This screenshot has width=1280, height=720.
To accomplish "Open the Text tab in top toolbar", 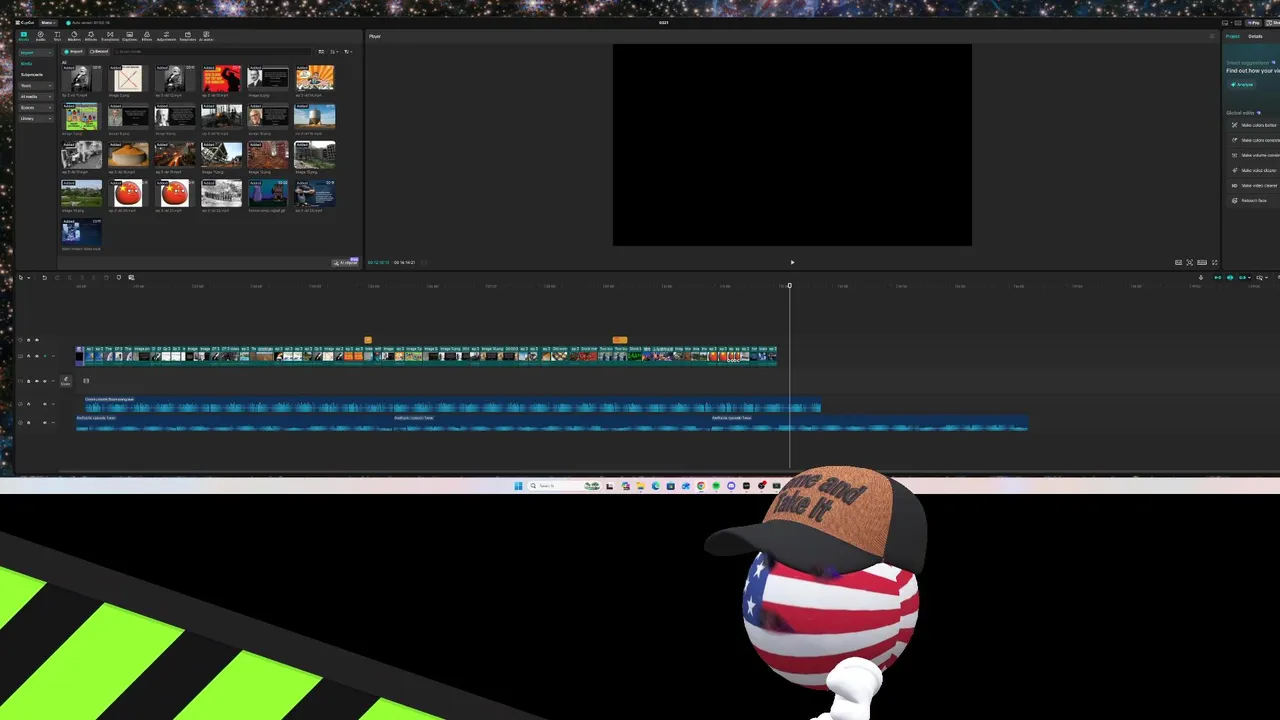I will click(57, 36).
